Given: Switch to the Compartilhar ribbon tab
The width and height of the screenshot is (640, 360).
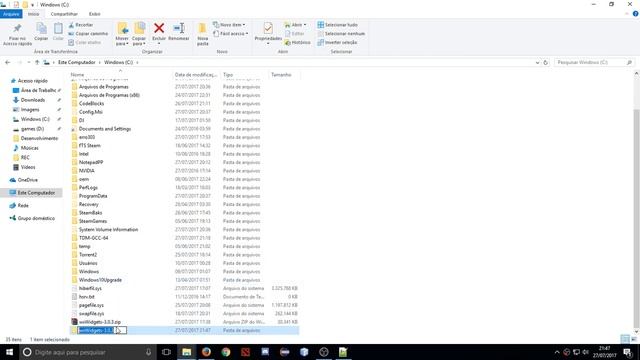Looking at the screenshot, I should 64,14.
